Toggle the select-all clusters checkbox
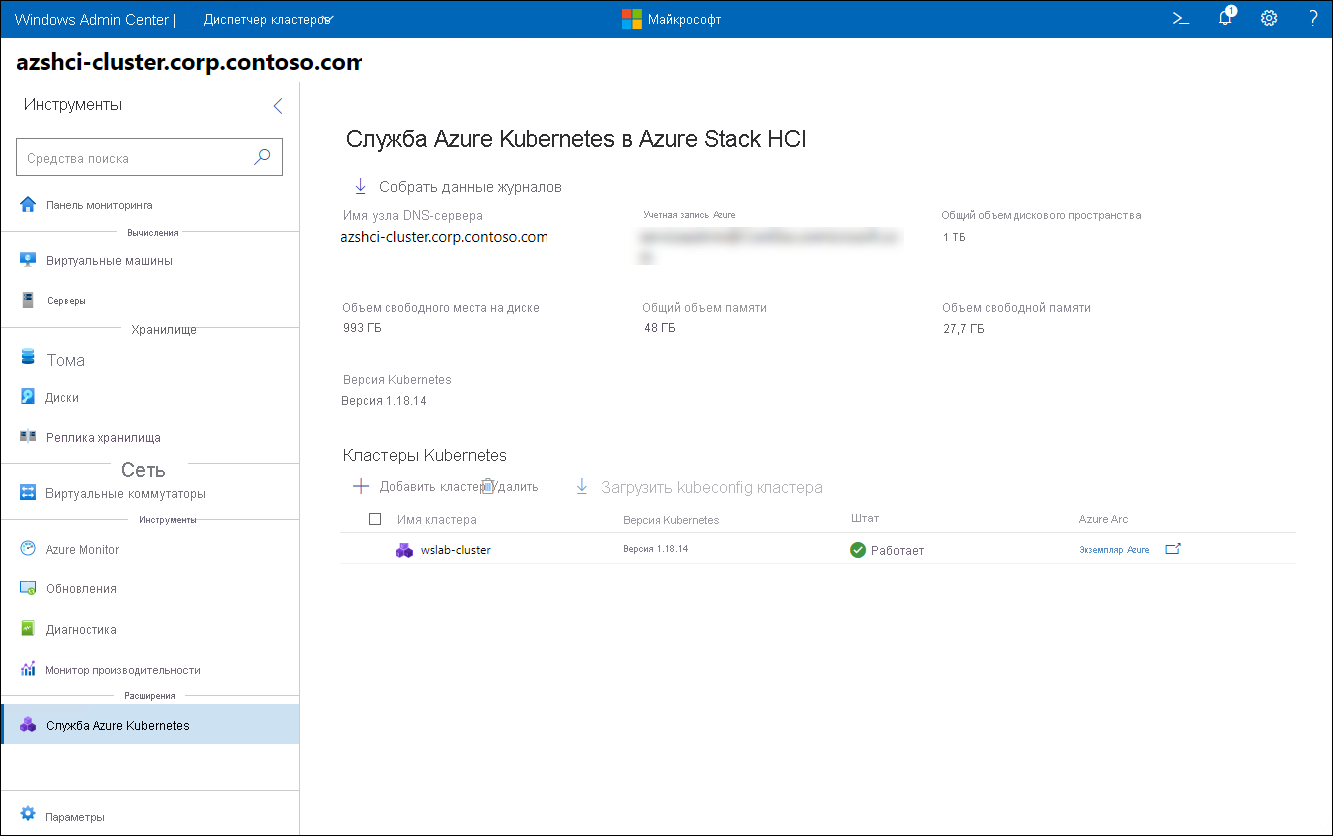This screenshot has width=1333, height=836. pyautogui.click(x=375, y=519)
